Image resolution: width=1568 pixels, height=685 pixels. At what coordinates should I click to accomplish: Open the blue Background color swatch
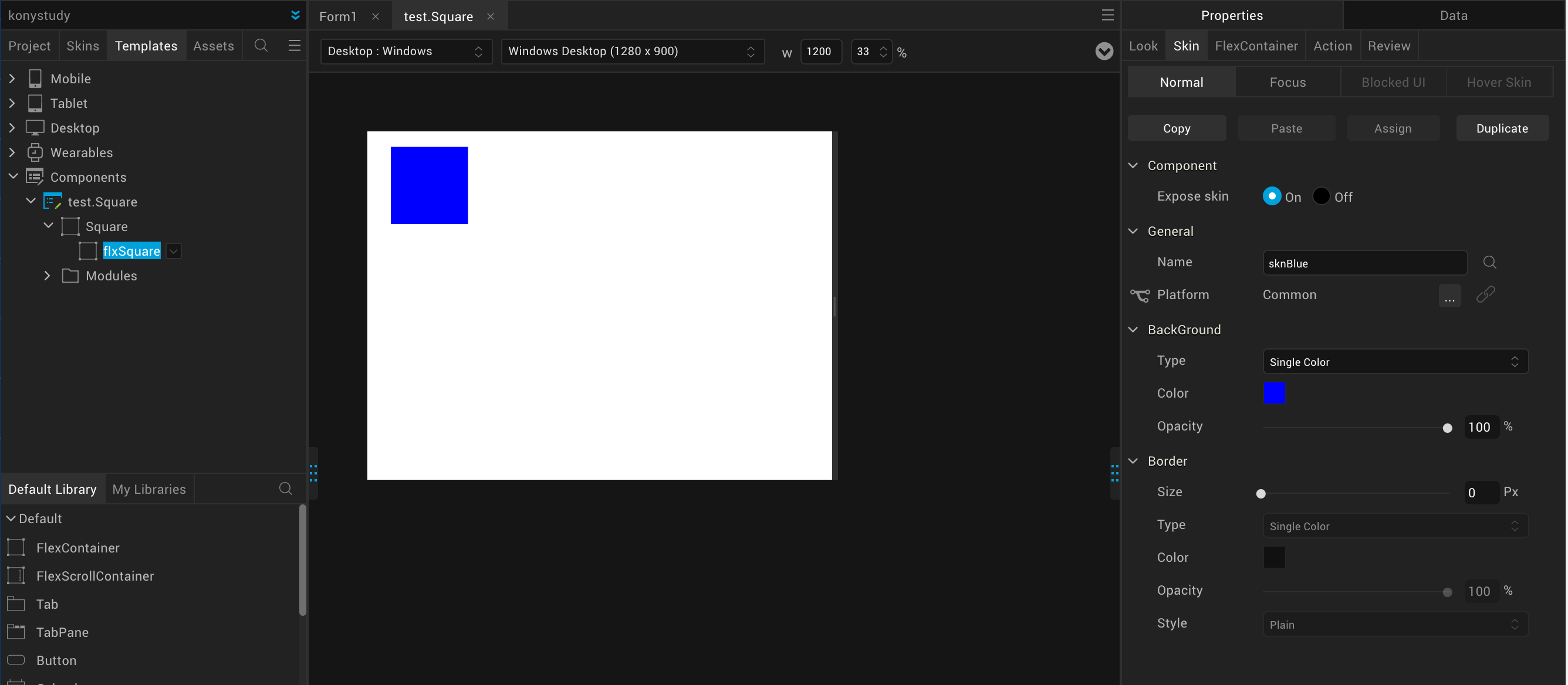coord(1274,393)
